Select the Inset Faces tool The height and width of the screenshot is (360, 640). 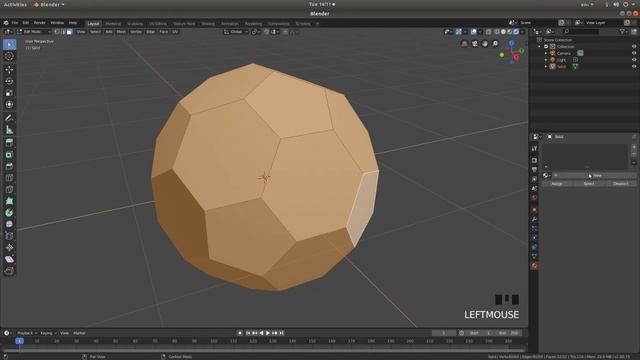tap(9, 154)
